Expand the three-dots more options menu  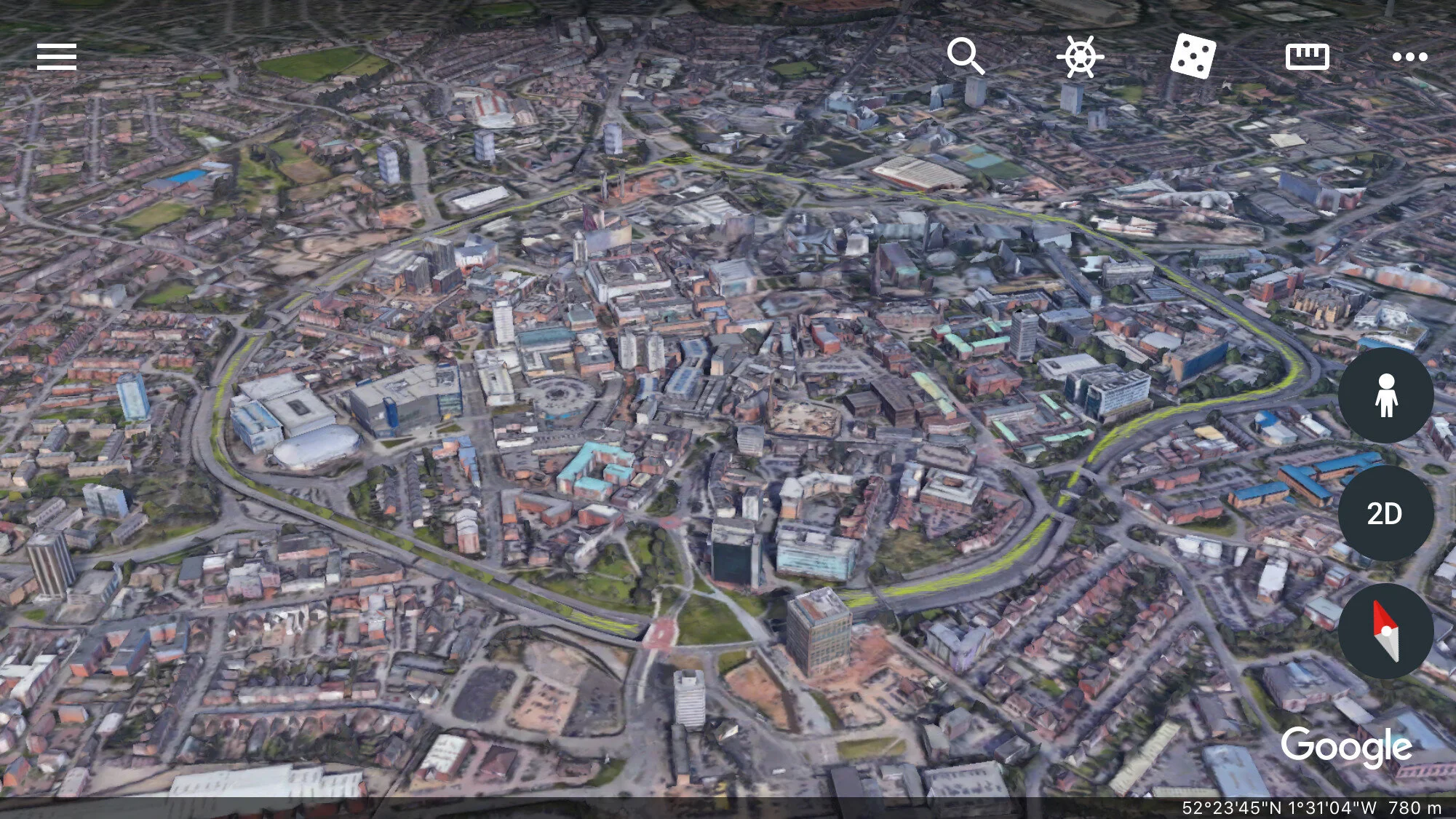click(x=1409, y=57)
